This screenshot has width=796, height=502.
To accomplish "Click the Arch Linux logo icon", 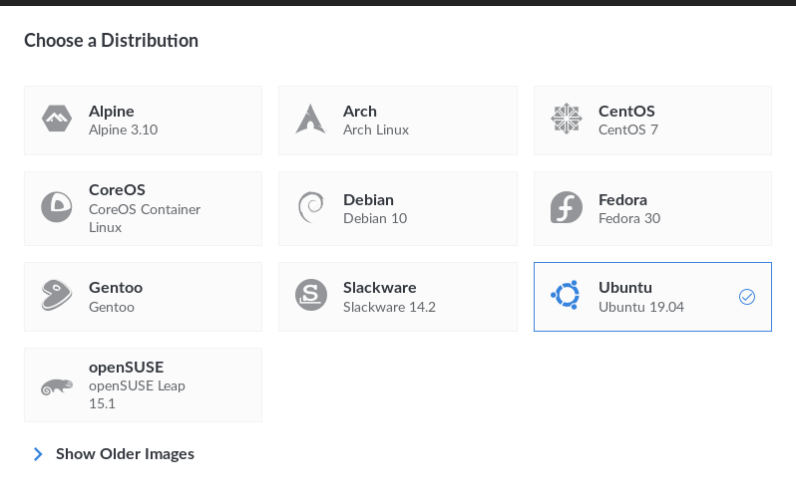I will coord(310,119).
